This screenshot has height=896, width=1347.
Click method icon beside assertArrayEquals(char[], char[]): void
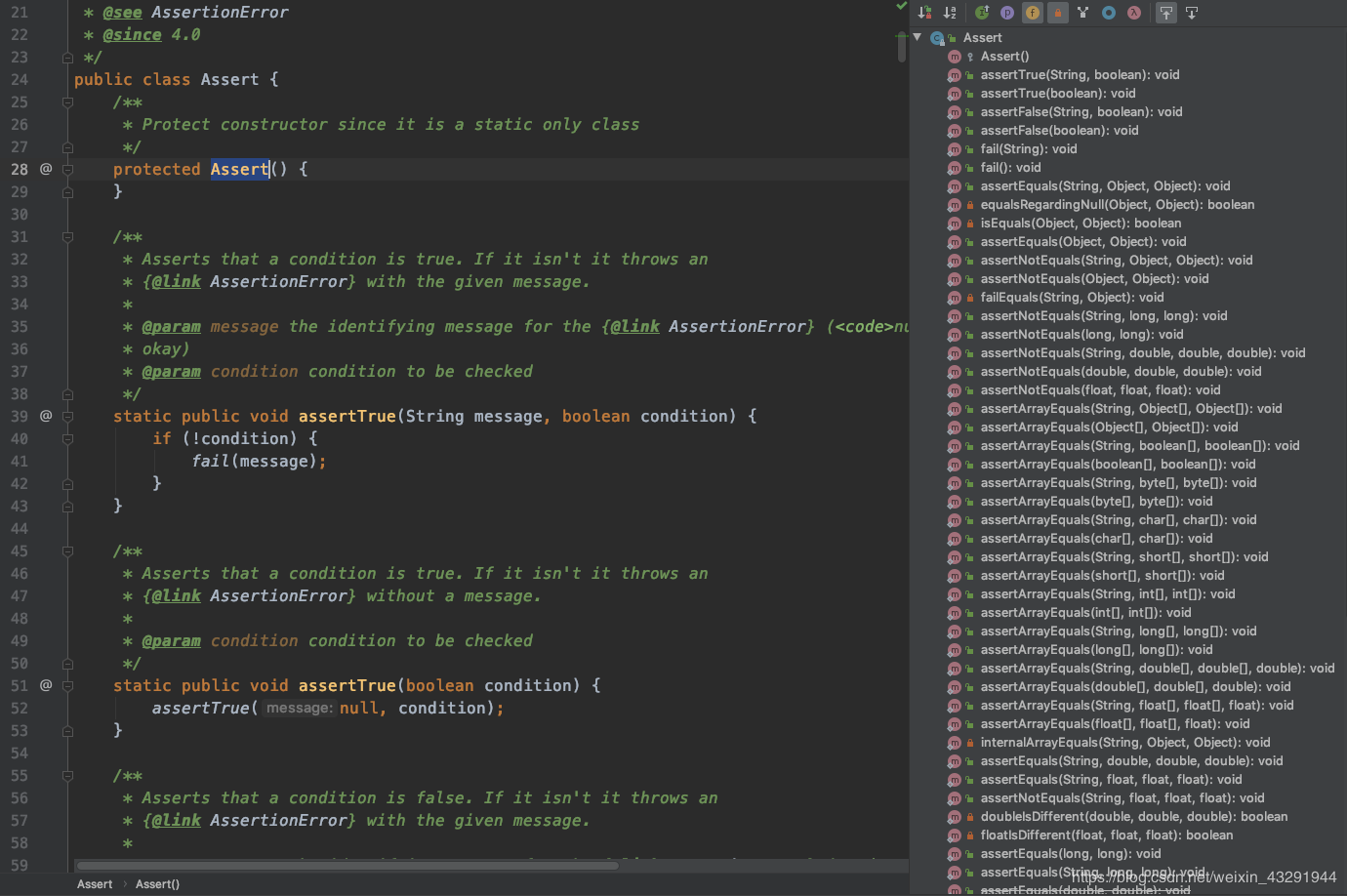955,539
